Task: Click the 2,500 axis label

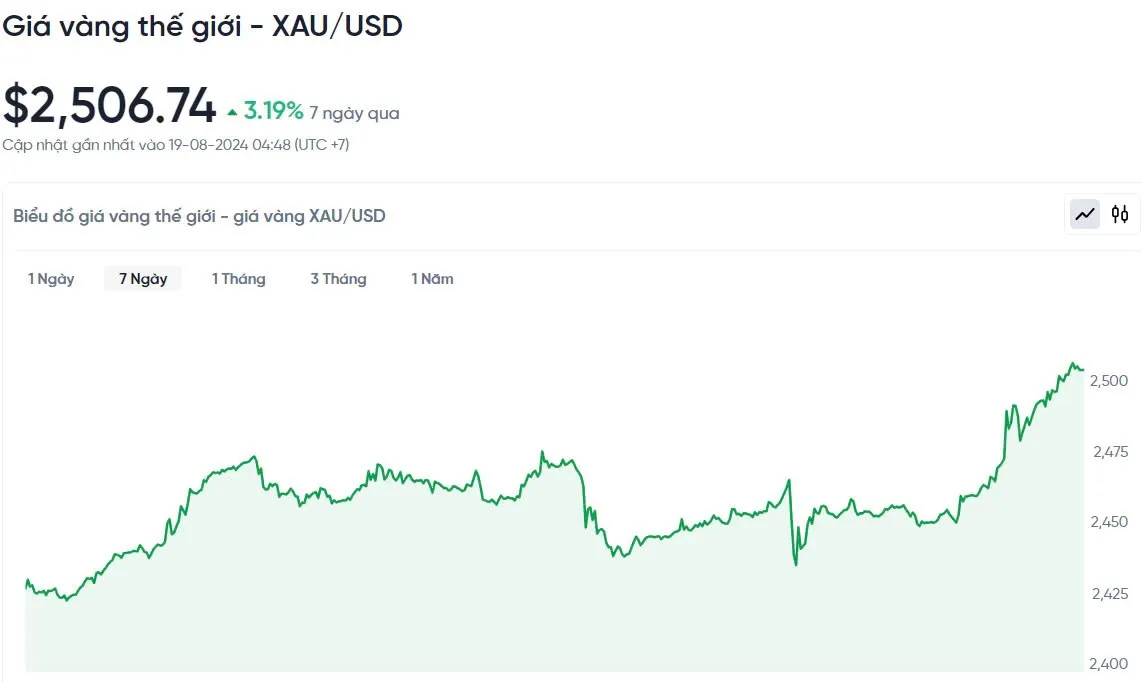Action: point(1108,380)
